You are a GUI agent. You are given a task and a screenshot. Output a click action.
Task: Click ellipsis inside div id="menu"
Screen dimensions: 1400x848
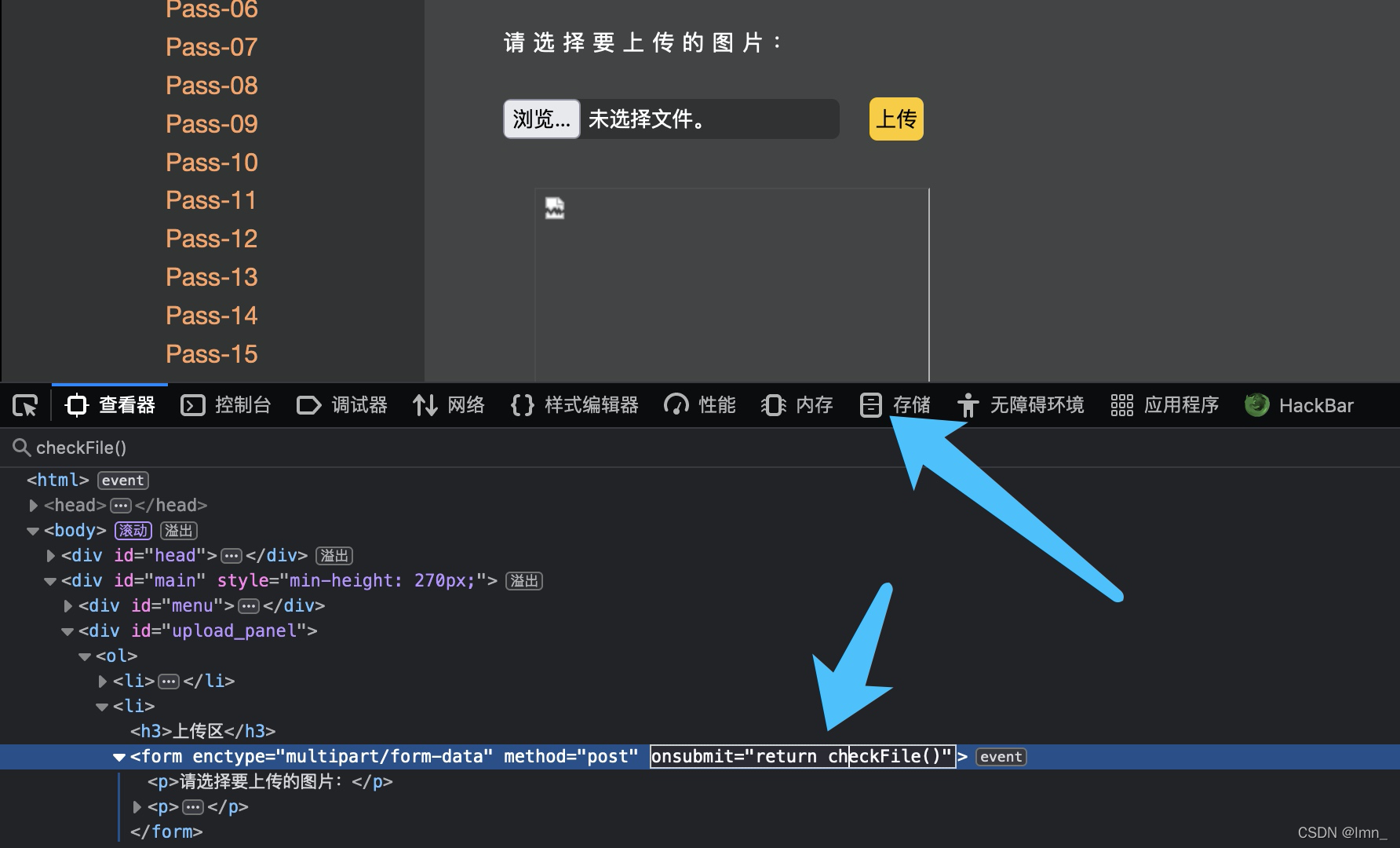click(249, 606)
